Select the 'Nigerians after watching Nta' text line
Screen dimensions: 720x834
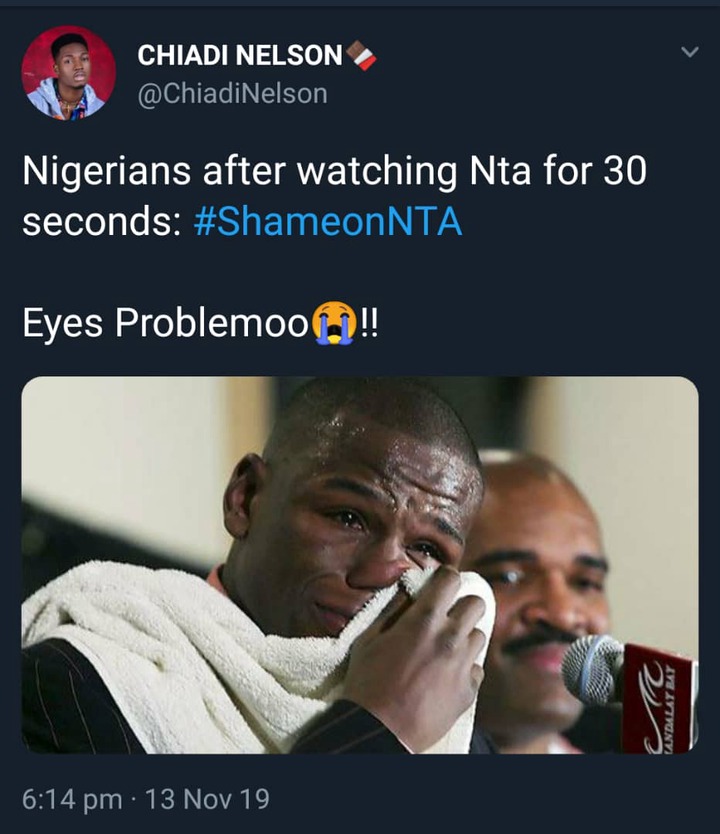[x=334, y=171]
